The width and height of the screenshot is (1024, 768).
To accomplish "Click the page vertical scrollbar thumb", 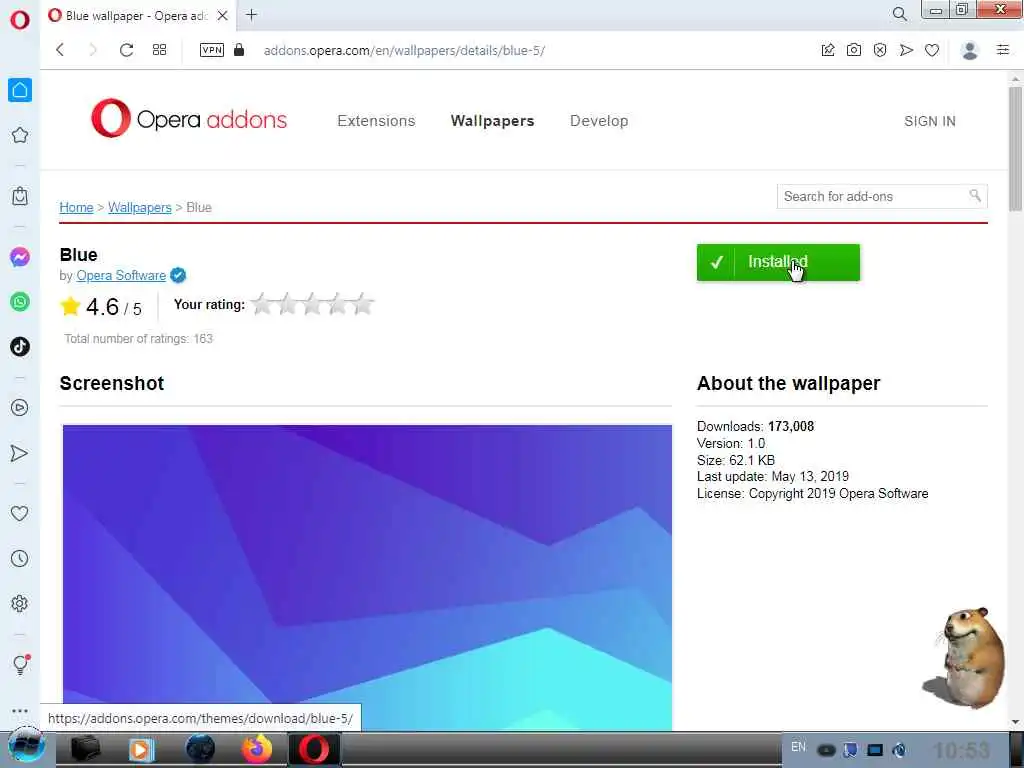I will [1015, 149].
